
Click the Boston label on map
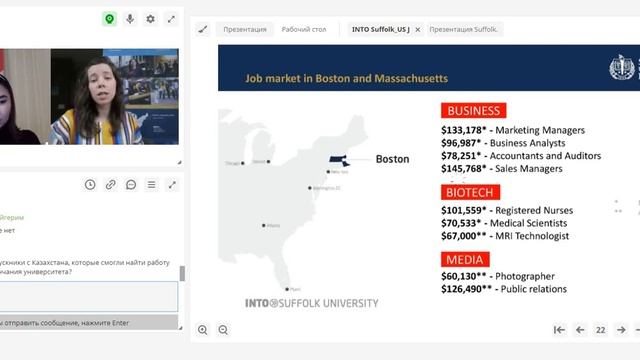click(392, 159)
